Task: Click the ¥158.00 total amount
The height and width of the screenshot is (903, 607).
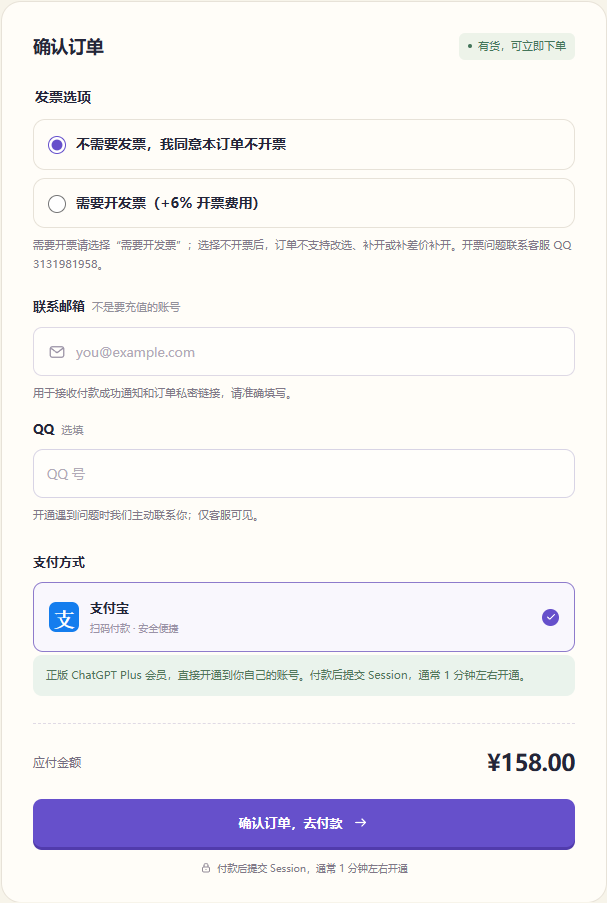Action: click(x=530, y=762)
